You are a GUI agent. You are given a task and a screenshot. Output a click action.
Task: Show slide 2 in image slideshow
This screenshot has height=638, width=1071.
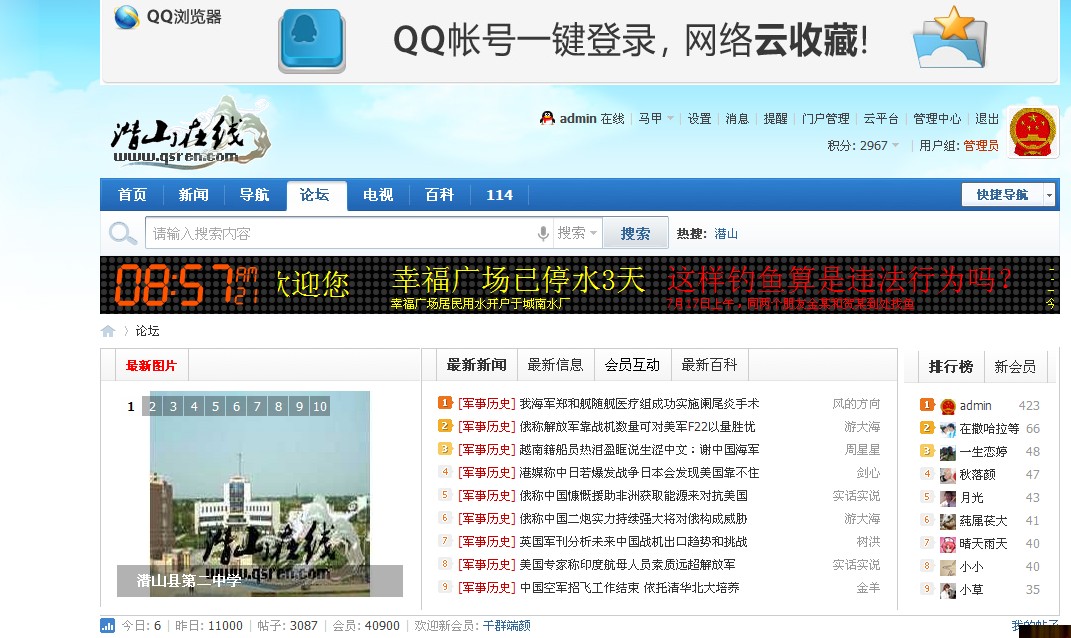tap(152, 406)
